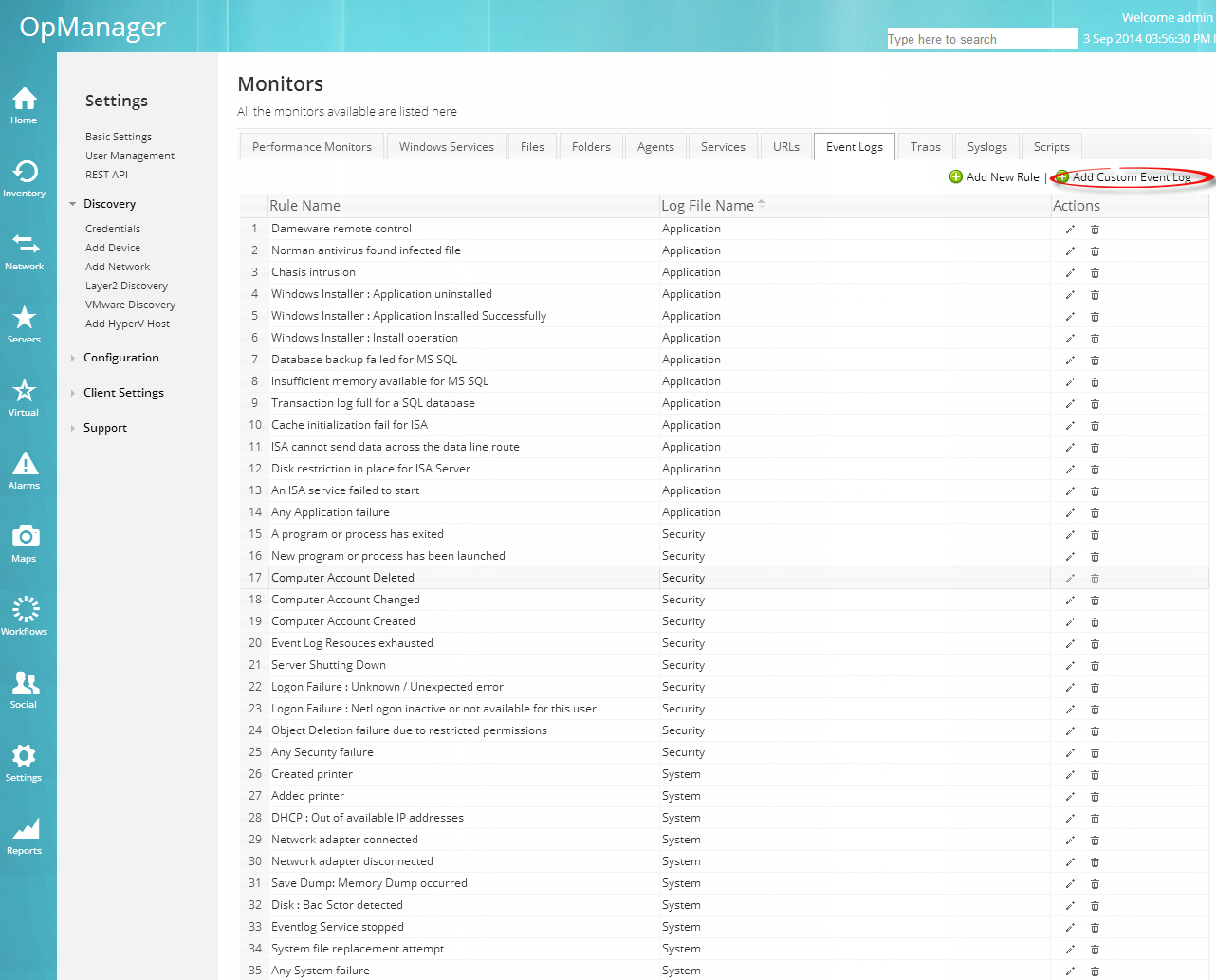This screenshot has width=1216, height=980.
Task: Delete the Any Application failure rule
Action: pyautogui.click(x=1095, y=513)
